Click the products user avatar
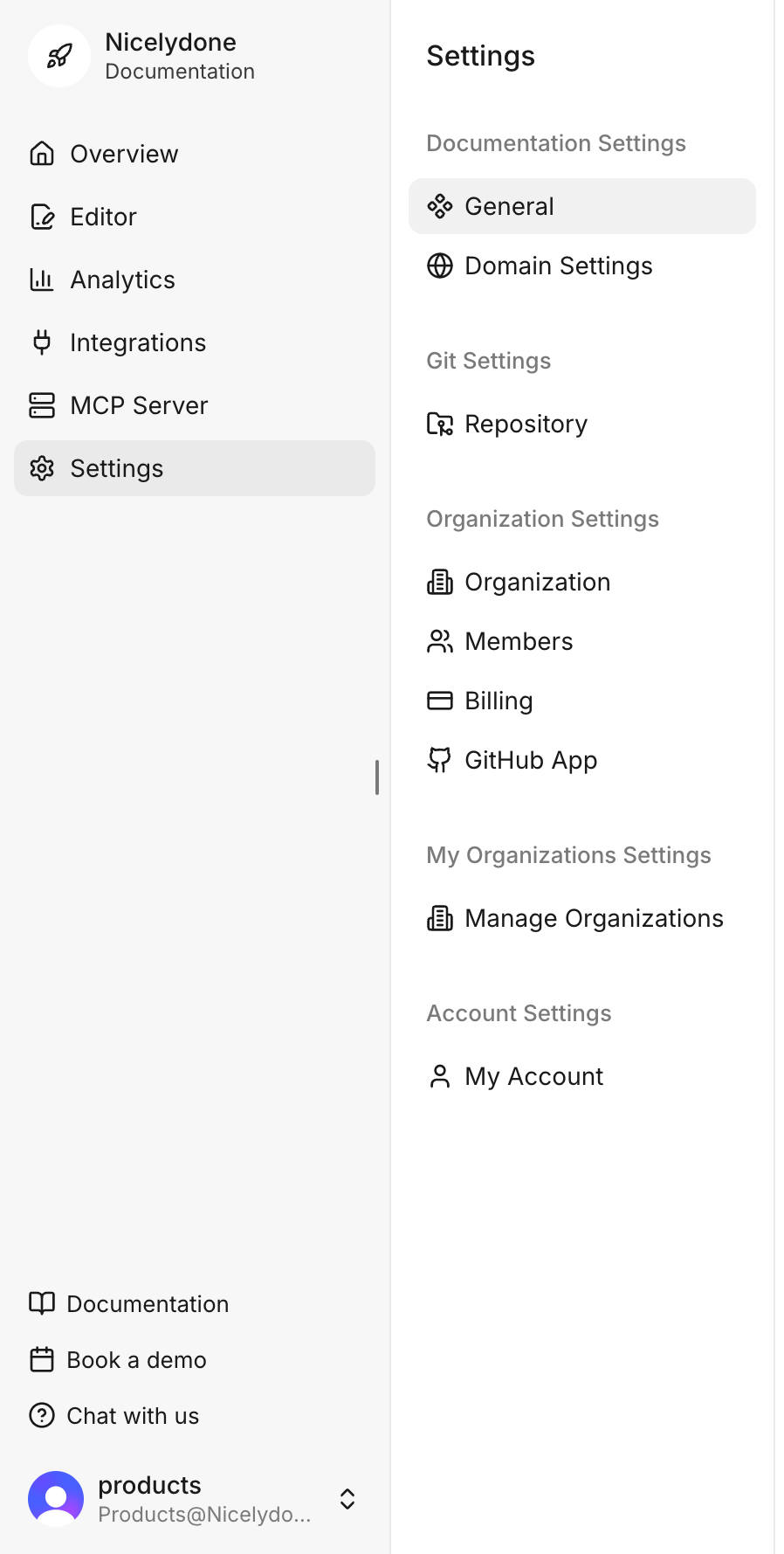 click(56, 1499)
